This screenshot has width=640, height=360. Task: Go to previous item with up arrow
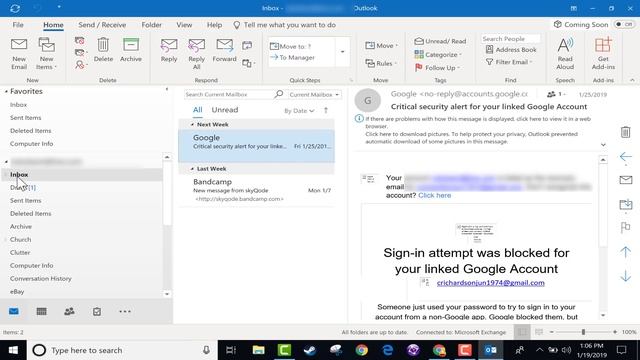(x=625, y=252)
